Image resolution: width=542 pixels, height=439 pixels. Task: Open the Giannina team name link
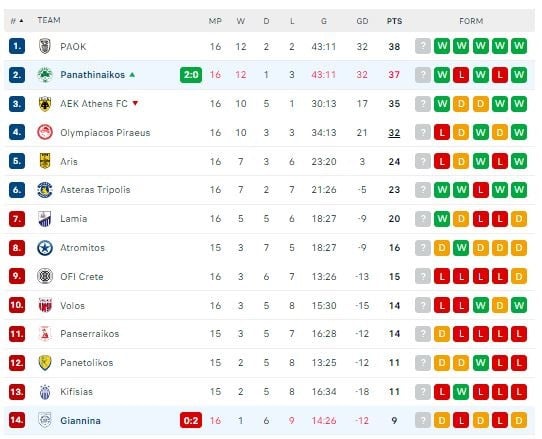click(80, 421)
